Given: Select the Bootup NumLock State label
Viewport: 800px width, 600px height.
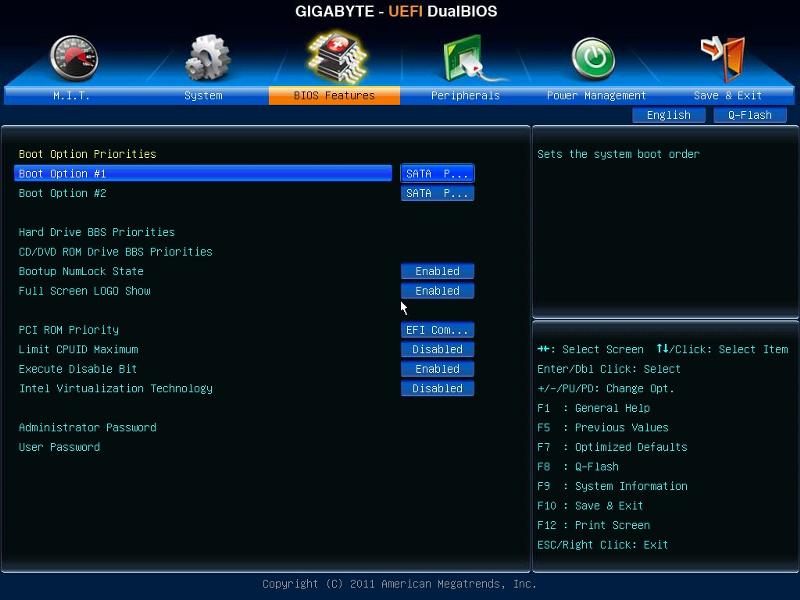Looking at the screenshot, I should pos(81,271).
